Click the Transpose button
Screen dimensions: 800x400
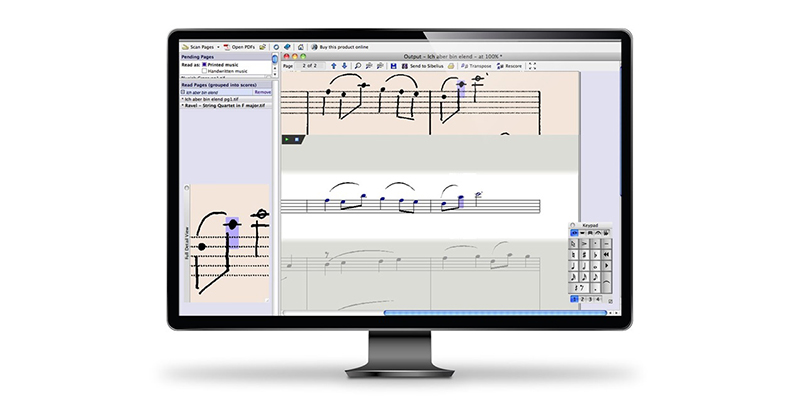pyautogui.click(x=476, y=66)
